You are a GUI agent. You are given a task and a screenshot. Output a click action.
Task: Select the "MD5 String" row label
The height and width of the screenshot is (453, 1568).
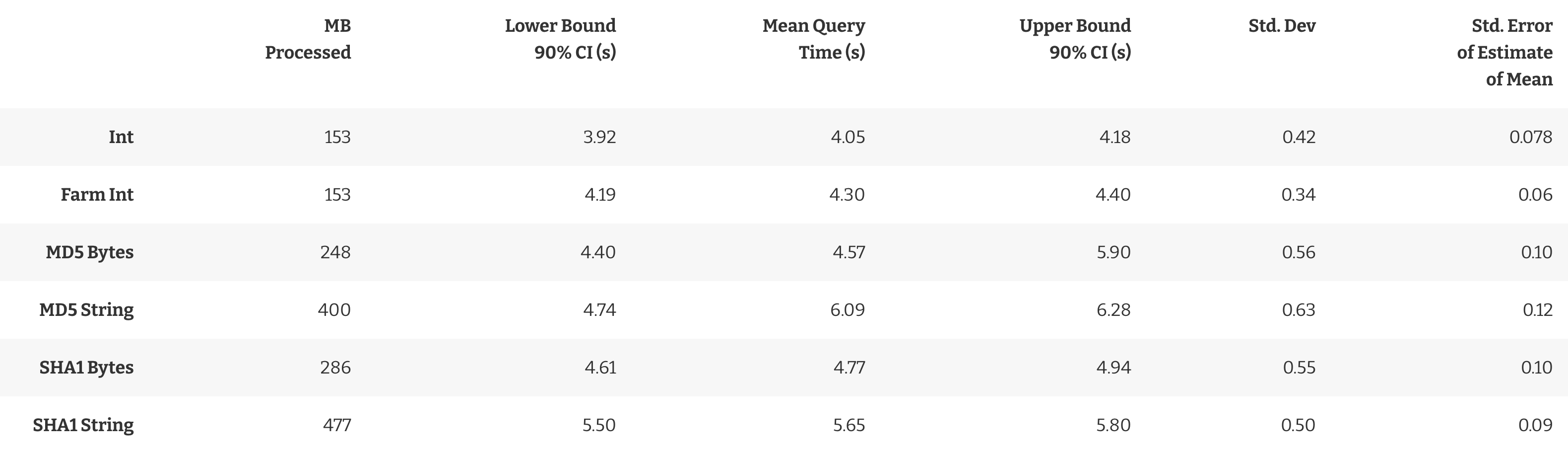pyautogui.click(x=86, y=310)
